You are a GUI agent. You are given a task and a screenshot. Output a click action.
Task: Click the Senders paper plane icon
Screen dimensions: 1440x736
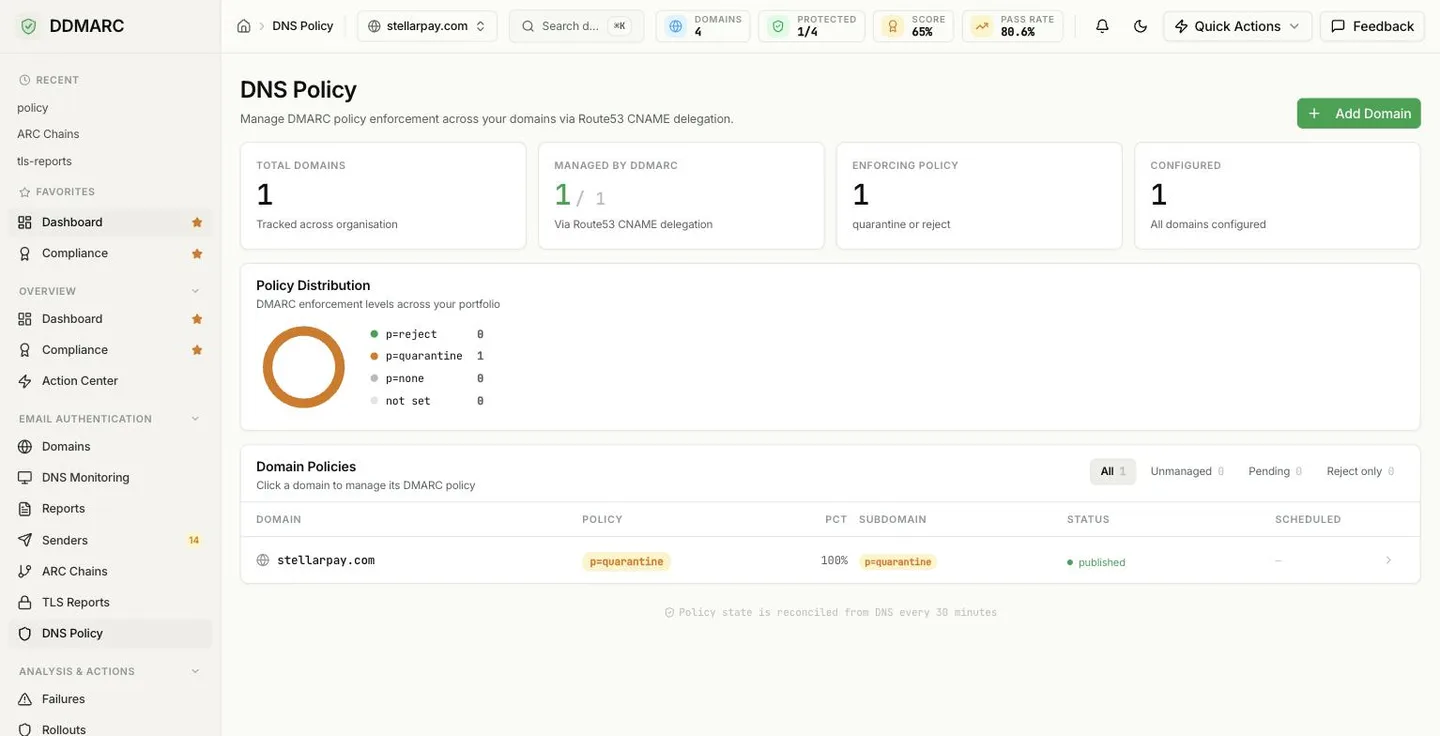coord(25,540)
